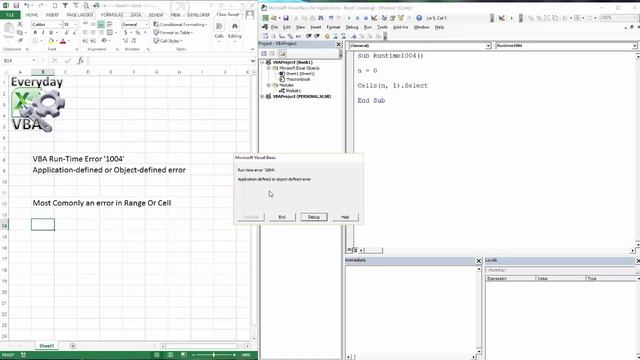Click Help in the error dialog
Image resolution: width=640 pixels, height=360 pixels.
point(345,217)
